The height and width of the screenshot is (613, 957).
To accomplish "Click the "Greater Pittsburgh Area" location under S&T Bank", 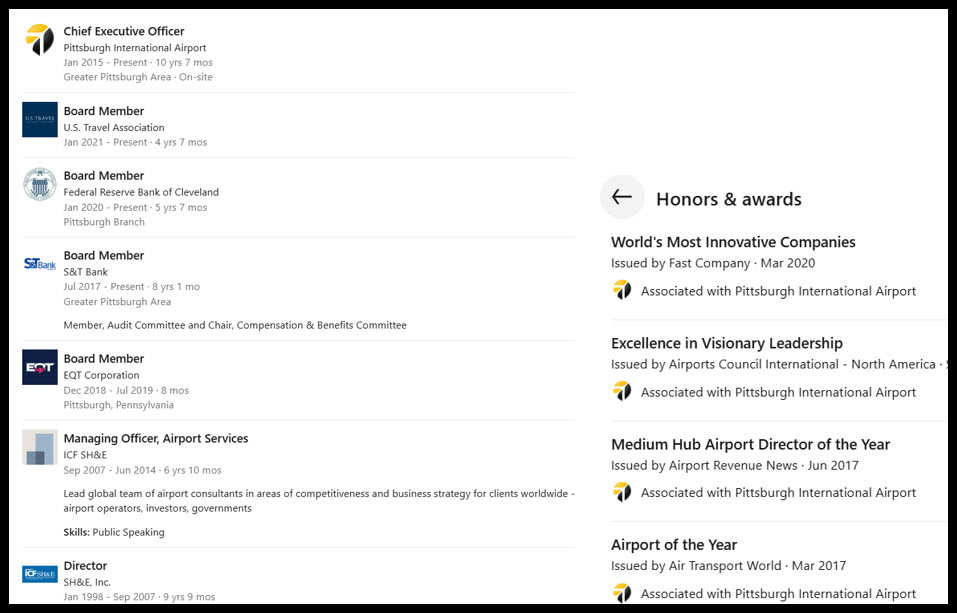I will [117, 302].
